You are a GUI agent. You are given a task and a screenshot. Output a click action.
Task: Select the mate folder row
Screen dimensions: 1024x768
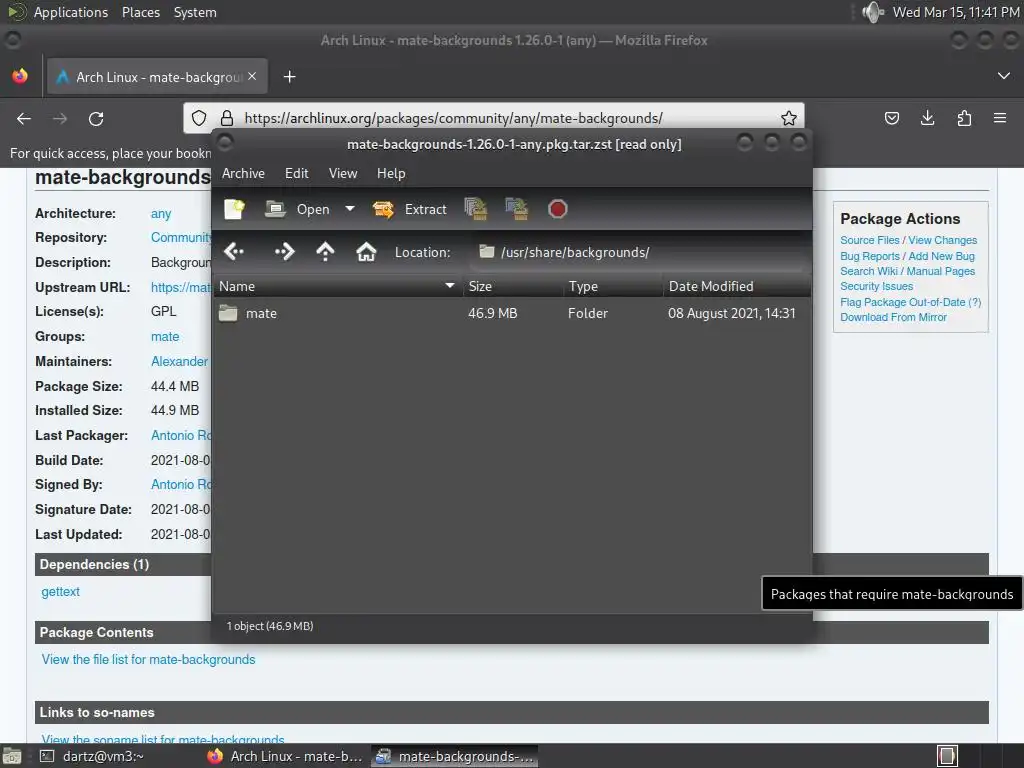[512, 313]
